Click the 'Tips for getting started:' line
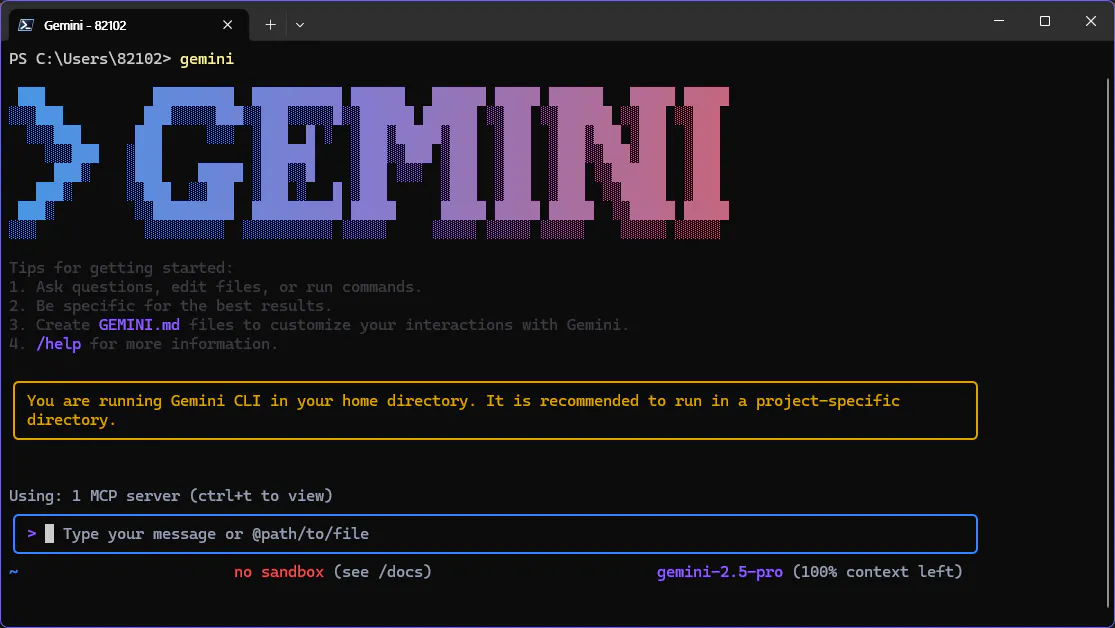The width and height of the screenshot is (1115, 628). coord(121,268)
